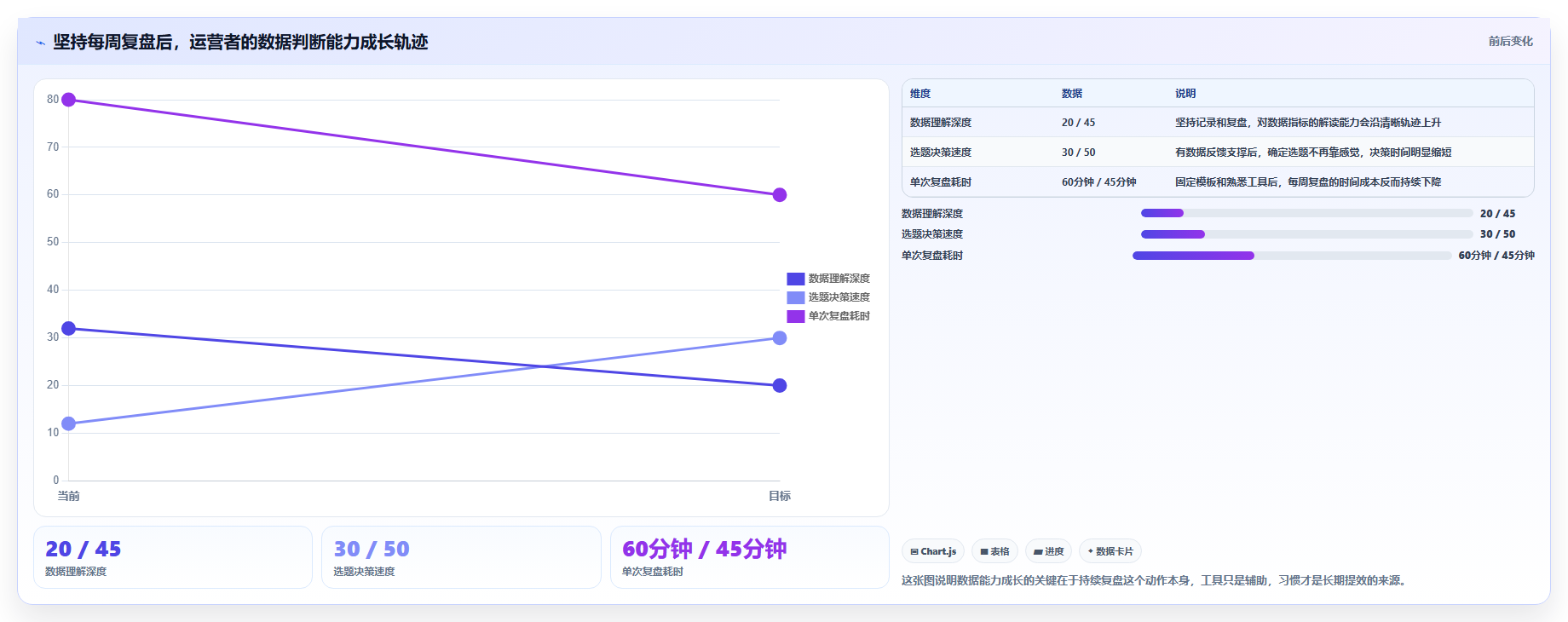Screen dimensions: 1568x622
Task: Toggle 数据理解深度 legend color box
Action: point(795,279)
